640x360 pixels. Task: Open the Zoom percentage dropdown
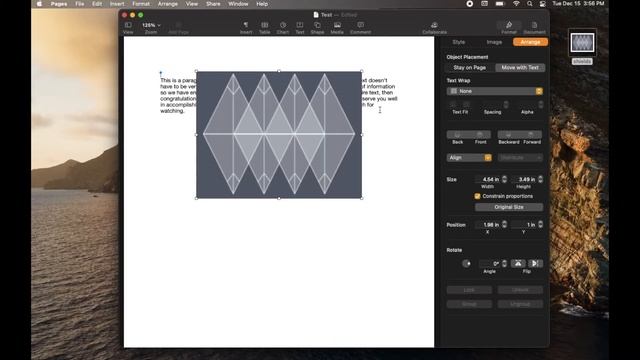(151, 25)
